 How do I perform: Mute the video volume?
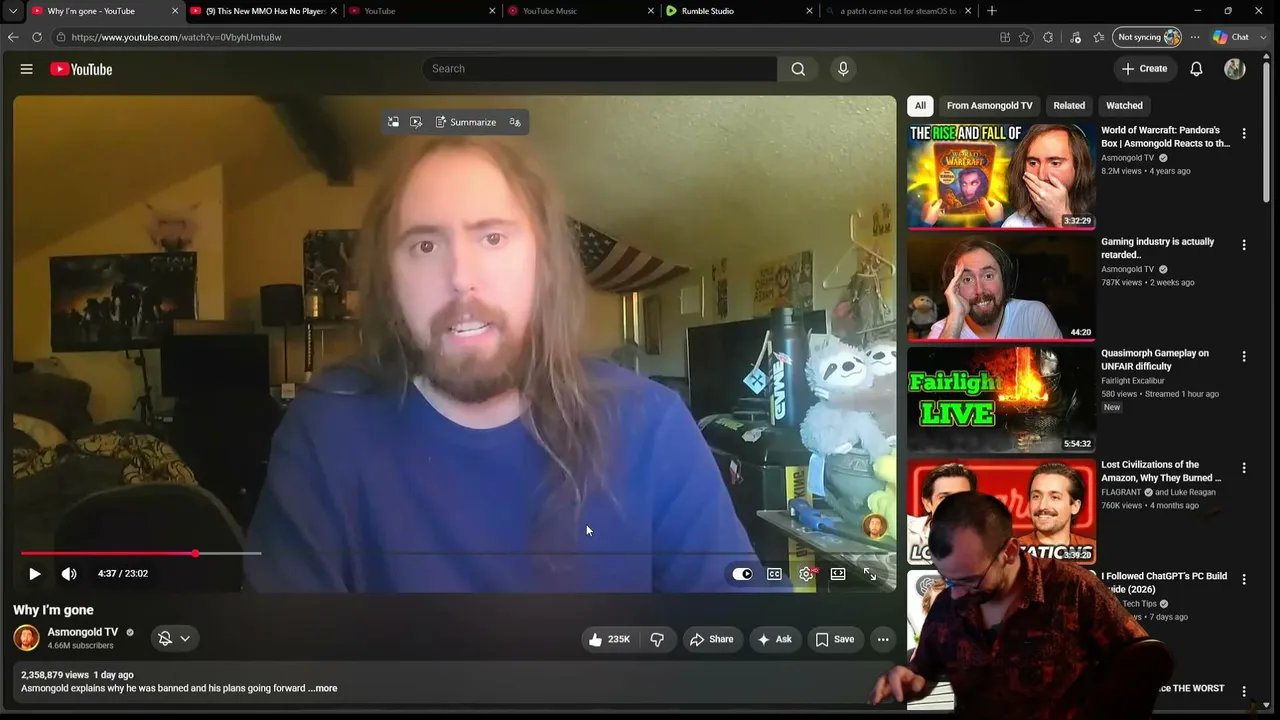click(x=69, y=574)
